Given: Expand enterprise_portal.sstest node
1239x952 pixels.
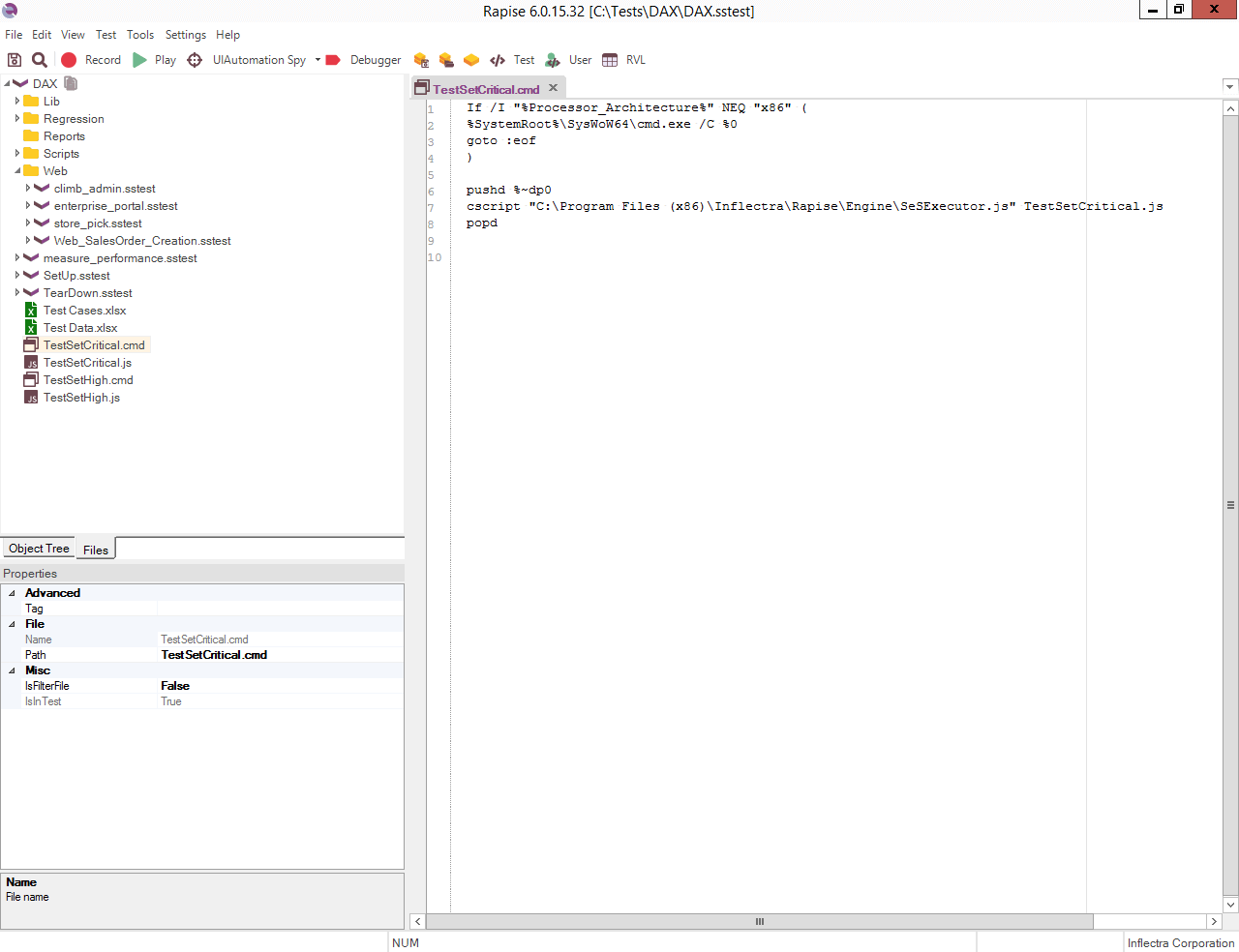Looking at the screenshot, I should pos(28,206).
